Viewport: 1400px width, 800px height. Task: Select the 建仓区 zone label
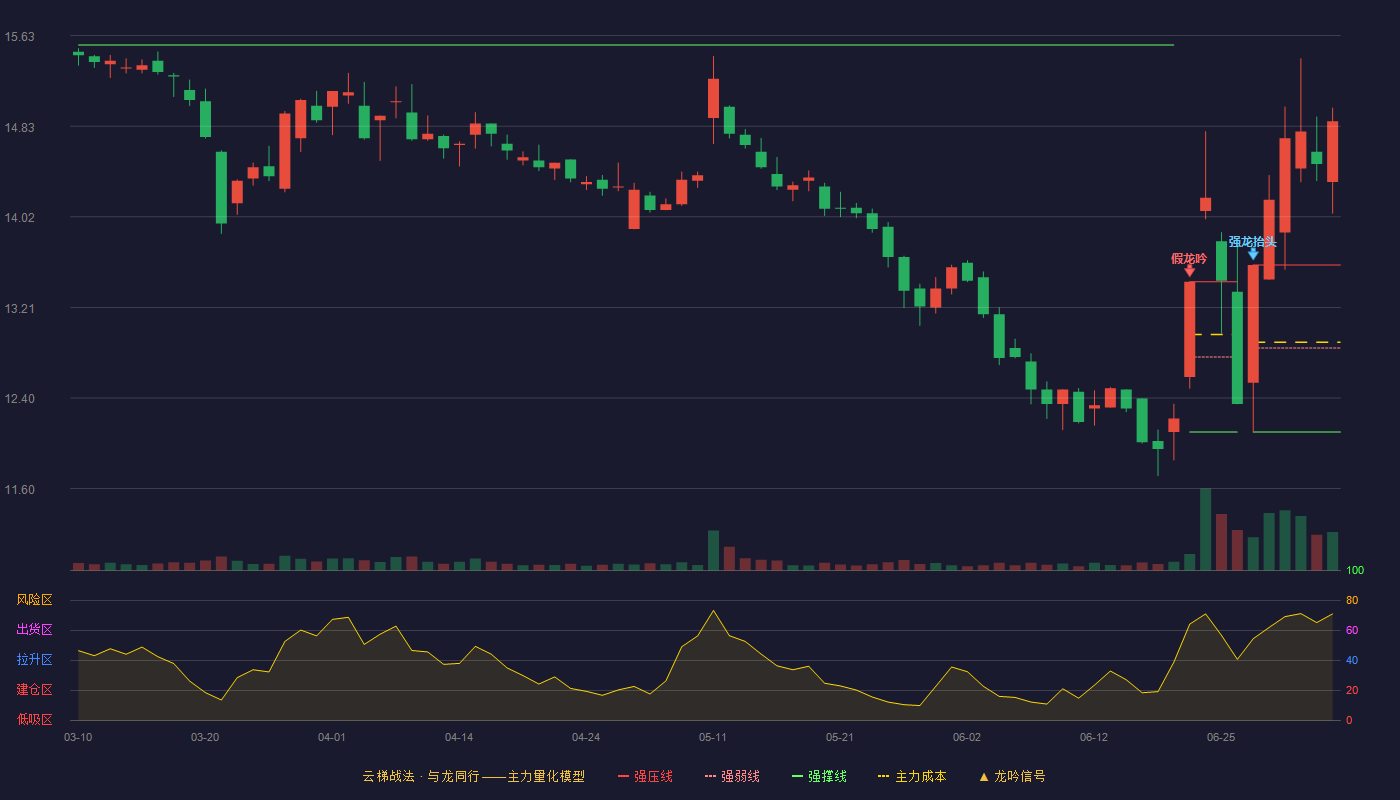pos(34,690)
